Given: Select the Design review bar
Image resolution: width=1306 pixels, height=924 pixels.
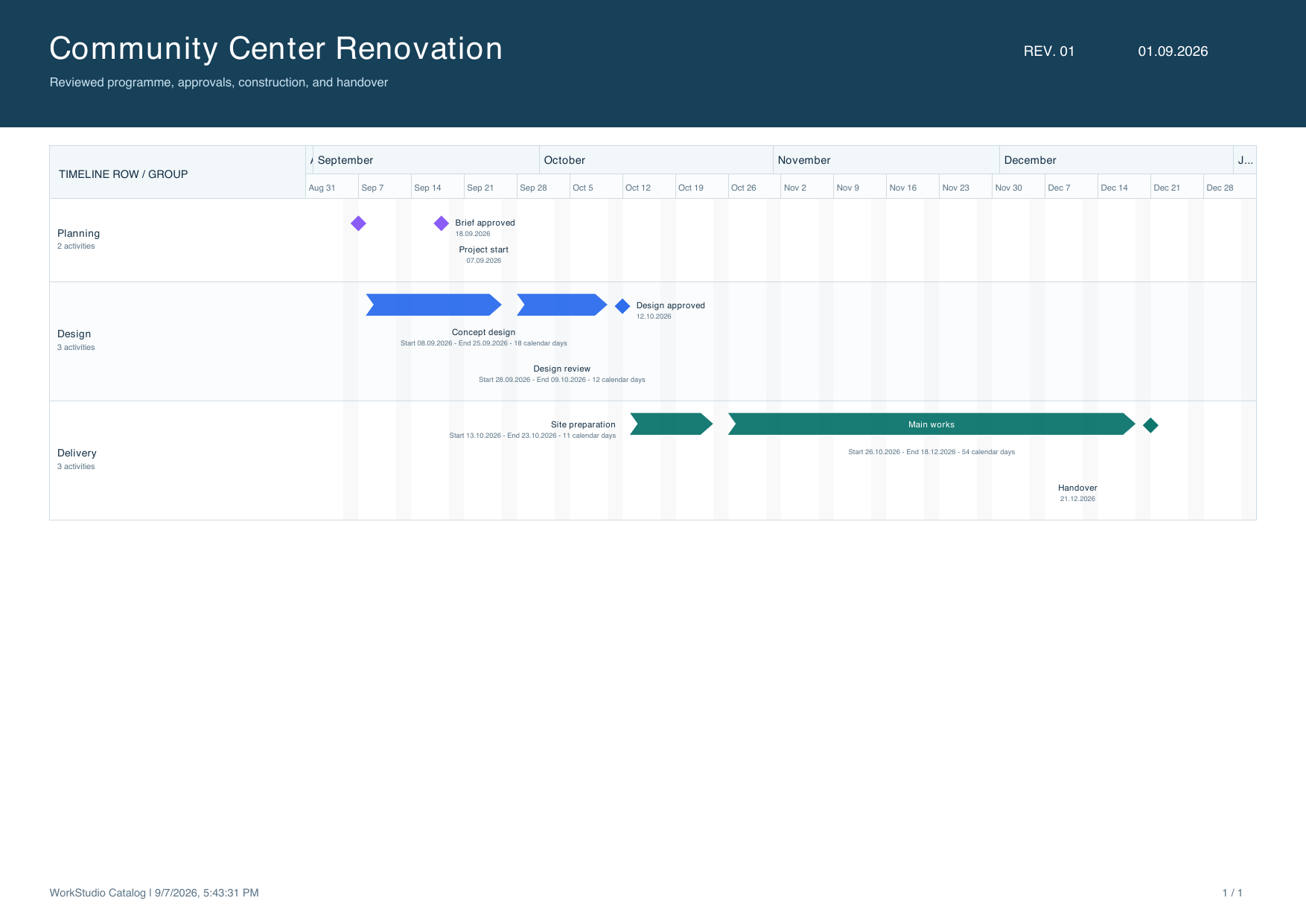Looking at the screenshot, I should click(x=562, y=305).
